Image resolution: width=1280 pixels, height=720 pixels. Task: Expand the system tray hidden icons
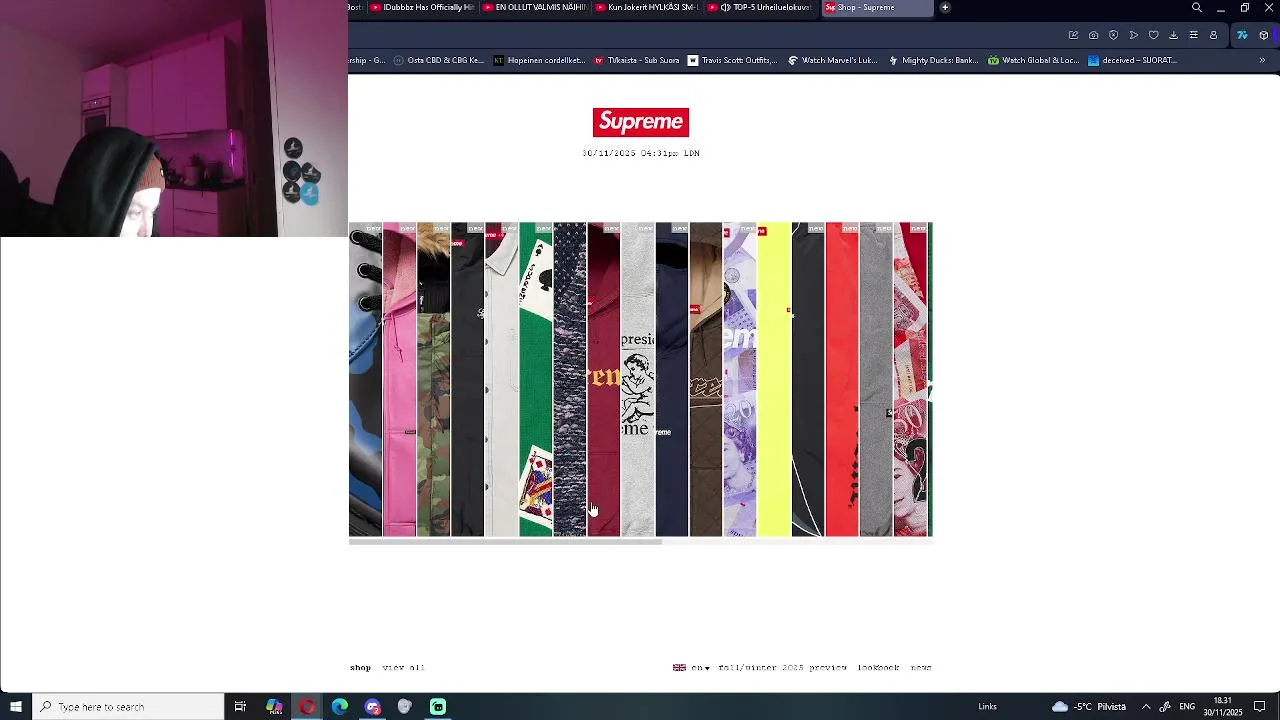pyautogui.click(x=1146, y=706)
